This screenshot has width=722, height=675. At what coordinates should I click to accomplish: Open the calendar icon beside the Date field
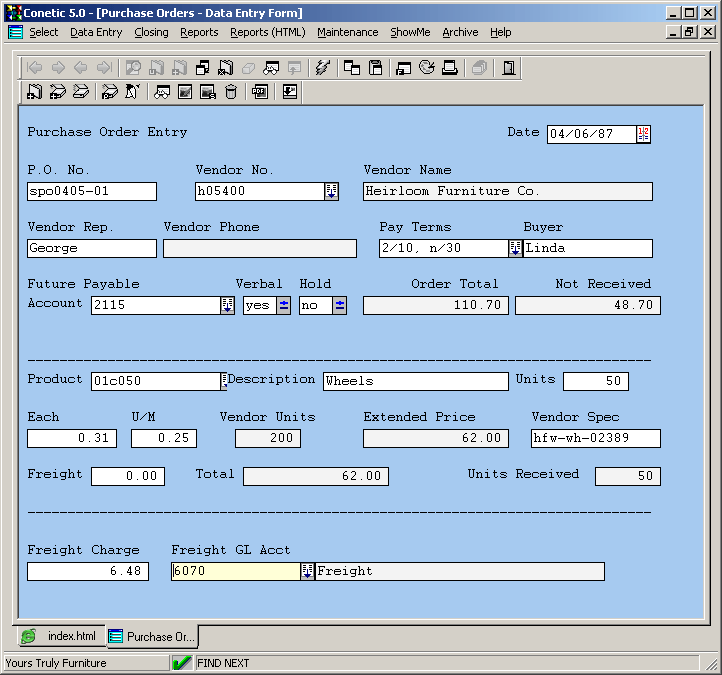643,134
